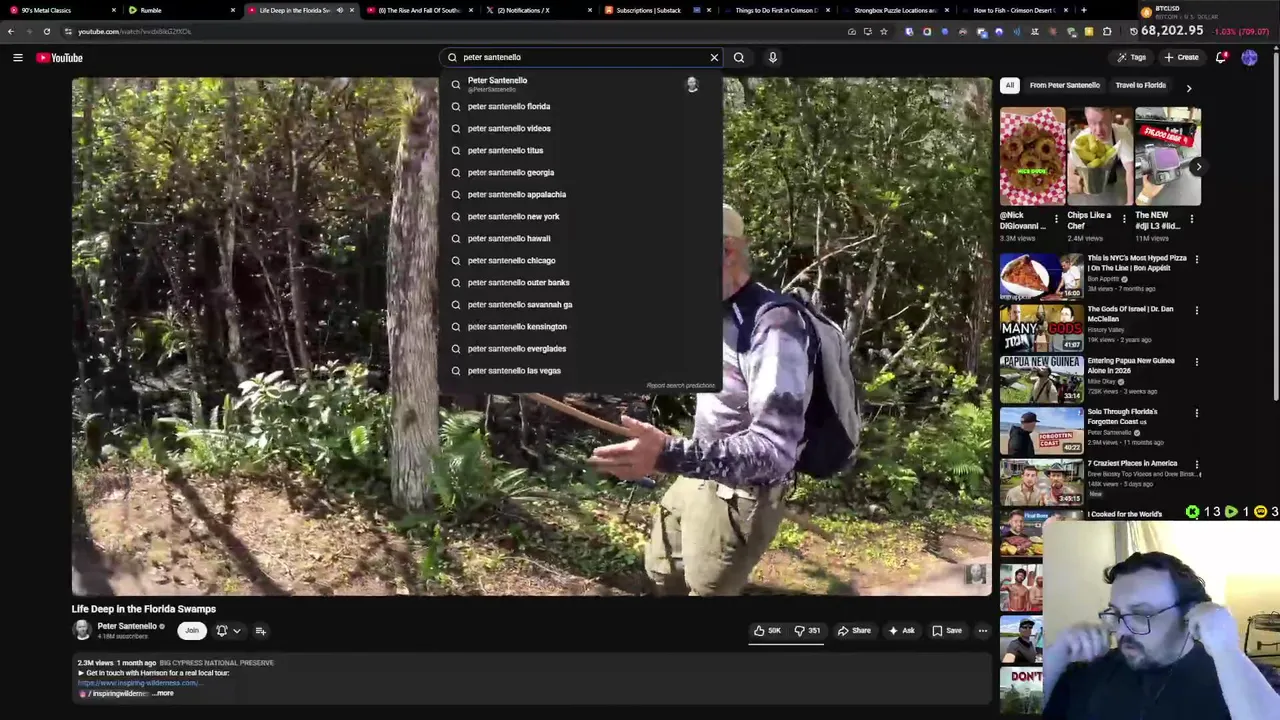Screen dimensions: 1280x720
Task: Toggle the notification bell for Peter Santenello
Action: click(222, 630)
